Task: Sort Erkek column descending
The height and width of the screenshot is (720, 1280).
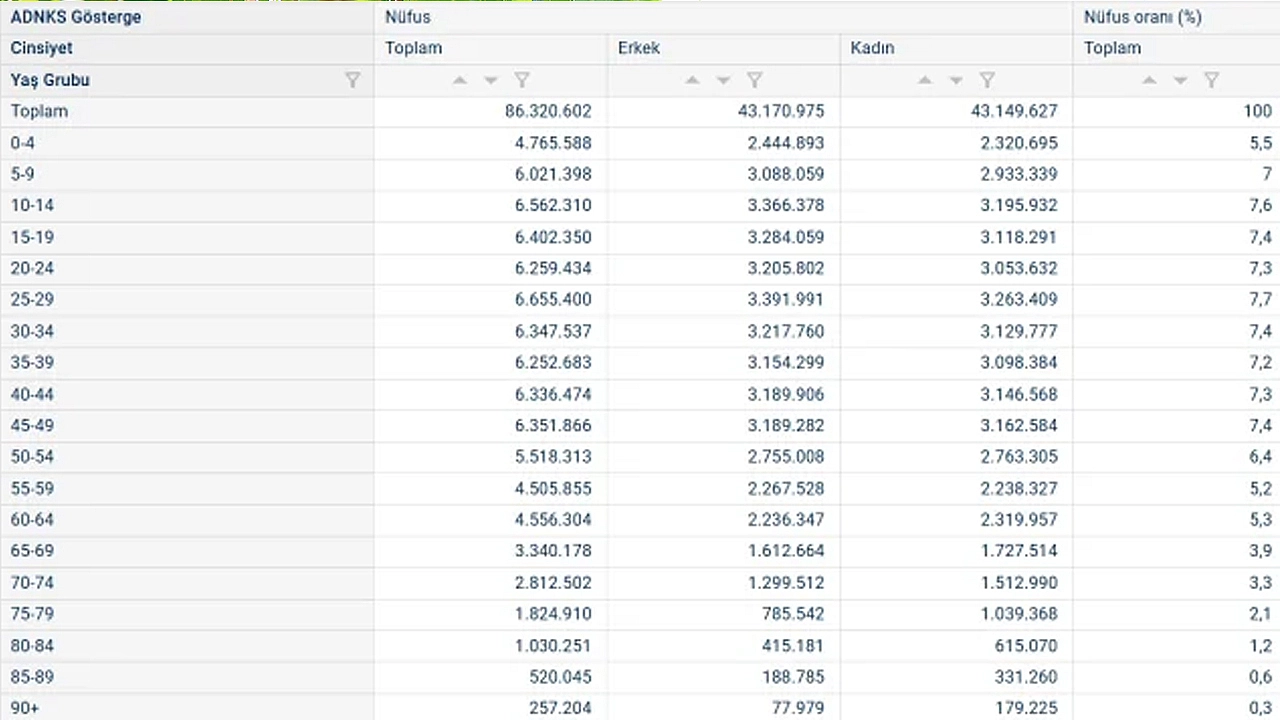Action: pos(723,80)
